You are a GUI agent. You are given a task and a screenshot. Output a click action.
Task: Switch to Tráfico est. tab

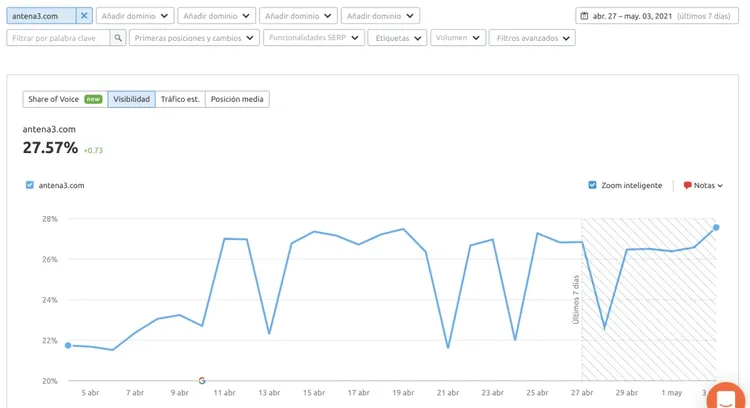(x=180, y=99)
